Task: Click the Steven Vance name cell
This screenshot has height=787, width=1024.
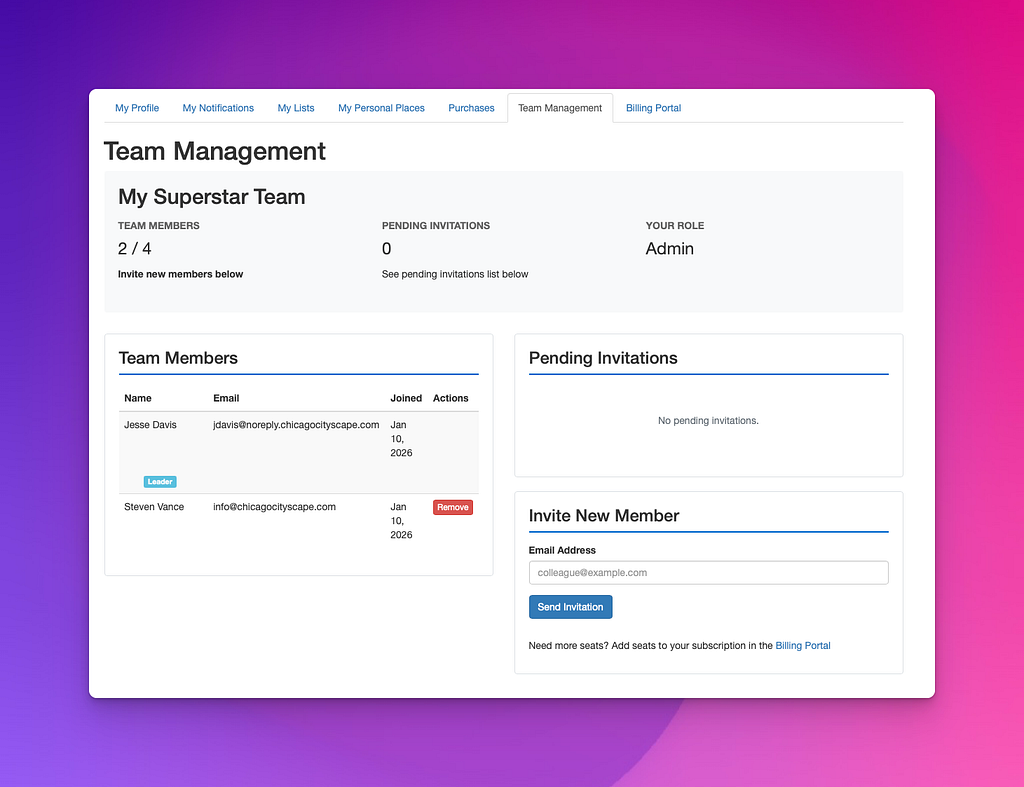Action: click(154, 507)
